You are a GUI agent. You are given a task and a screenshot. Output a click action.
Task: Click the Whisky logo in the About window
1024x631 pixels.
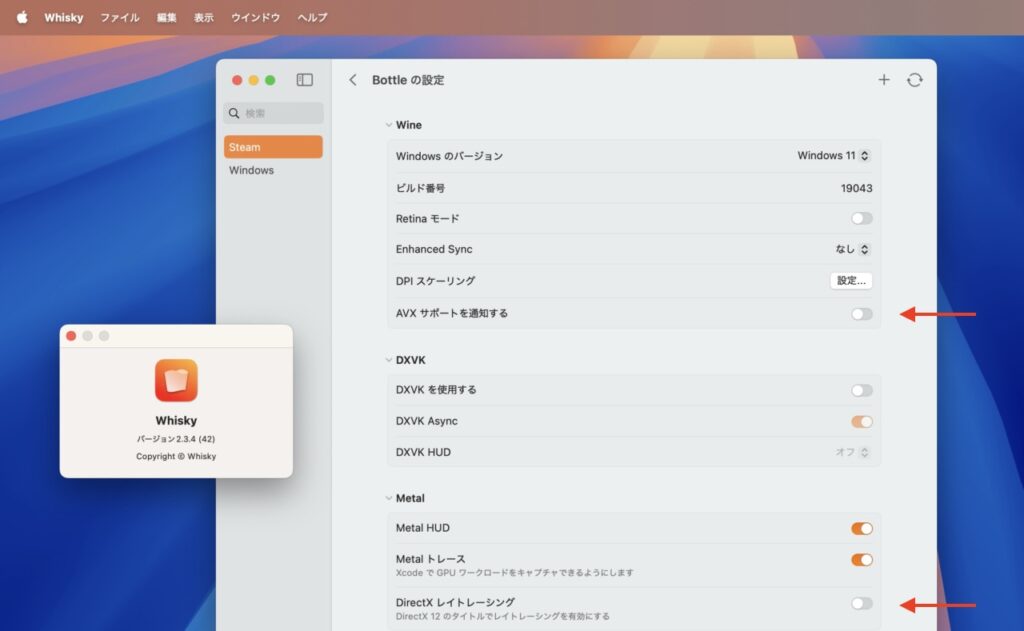176,381
